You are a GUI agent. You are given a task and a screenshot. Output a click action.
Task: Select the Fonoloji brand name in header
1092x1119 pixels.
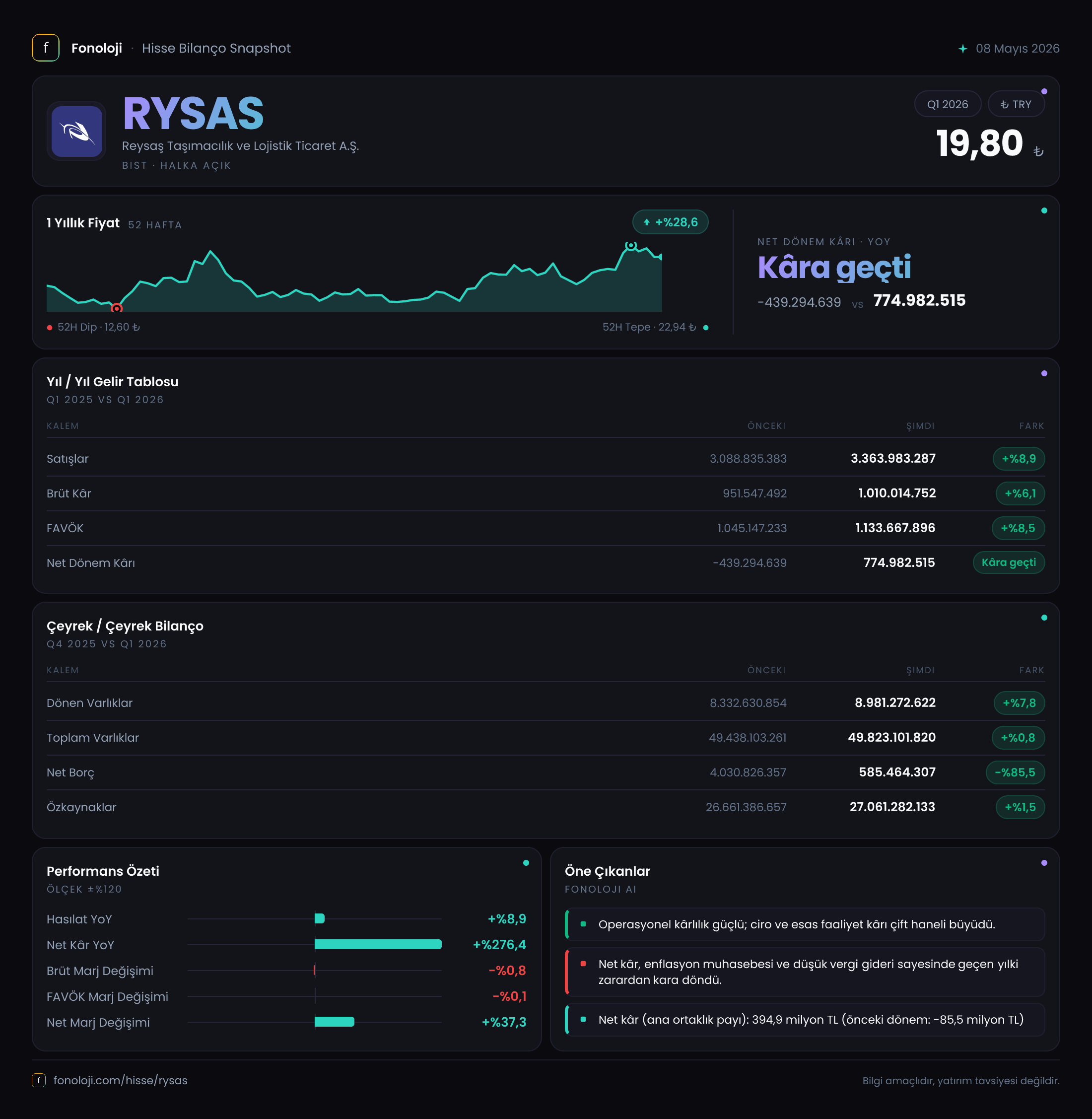click(96, 48)
